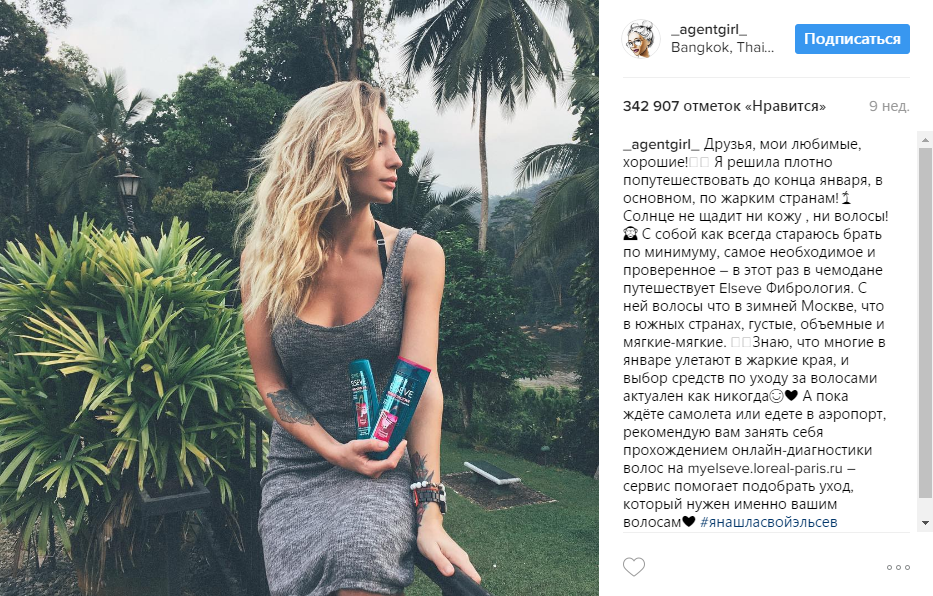933x596 pixels.
Task: Click _agentgirl_ username in the caption
Action: (661, 145)
